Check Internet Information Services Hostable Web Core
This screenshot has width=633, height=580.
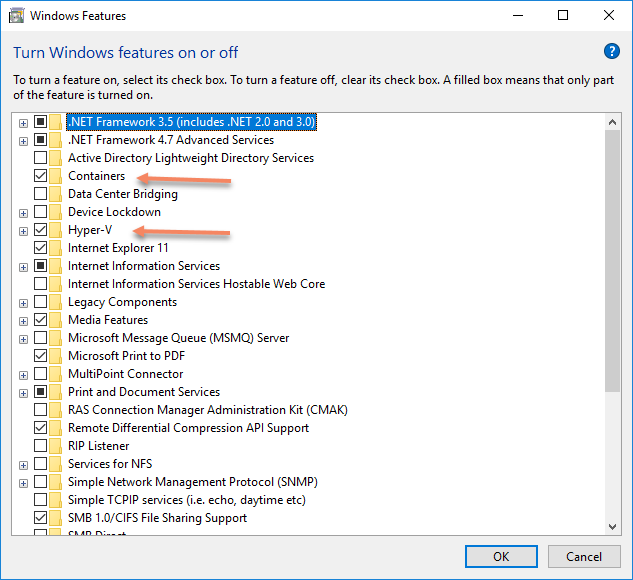[40, 284]
